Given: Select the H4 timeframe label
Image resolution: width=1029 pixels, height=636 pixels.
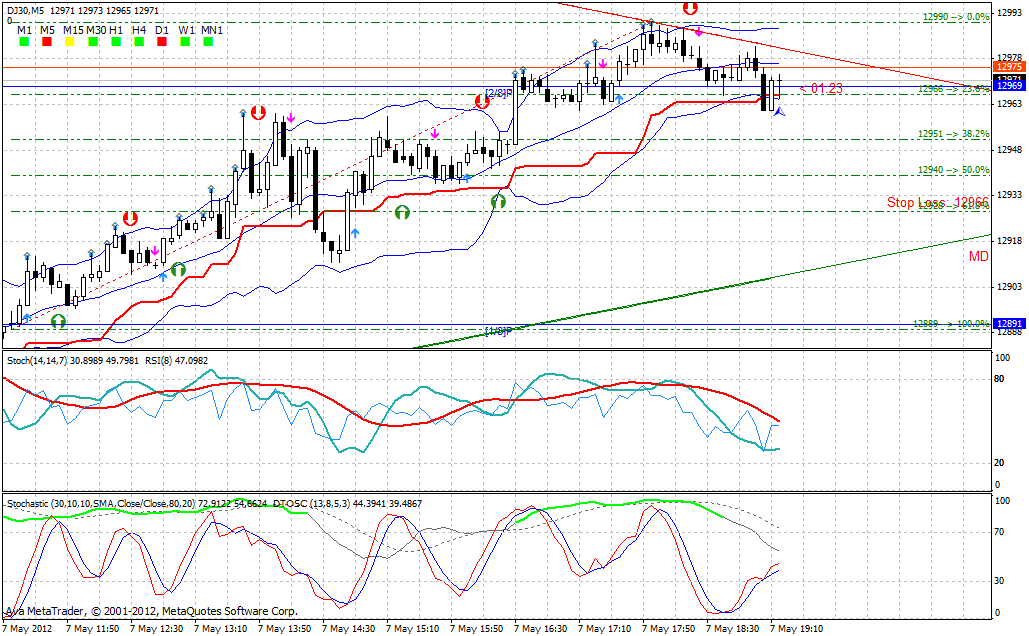Looking at the screenshot, I should pos(139,30).
